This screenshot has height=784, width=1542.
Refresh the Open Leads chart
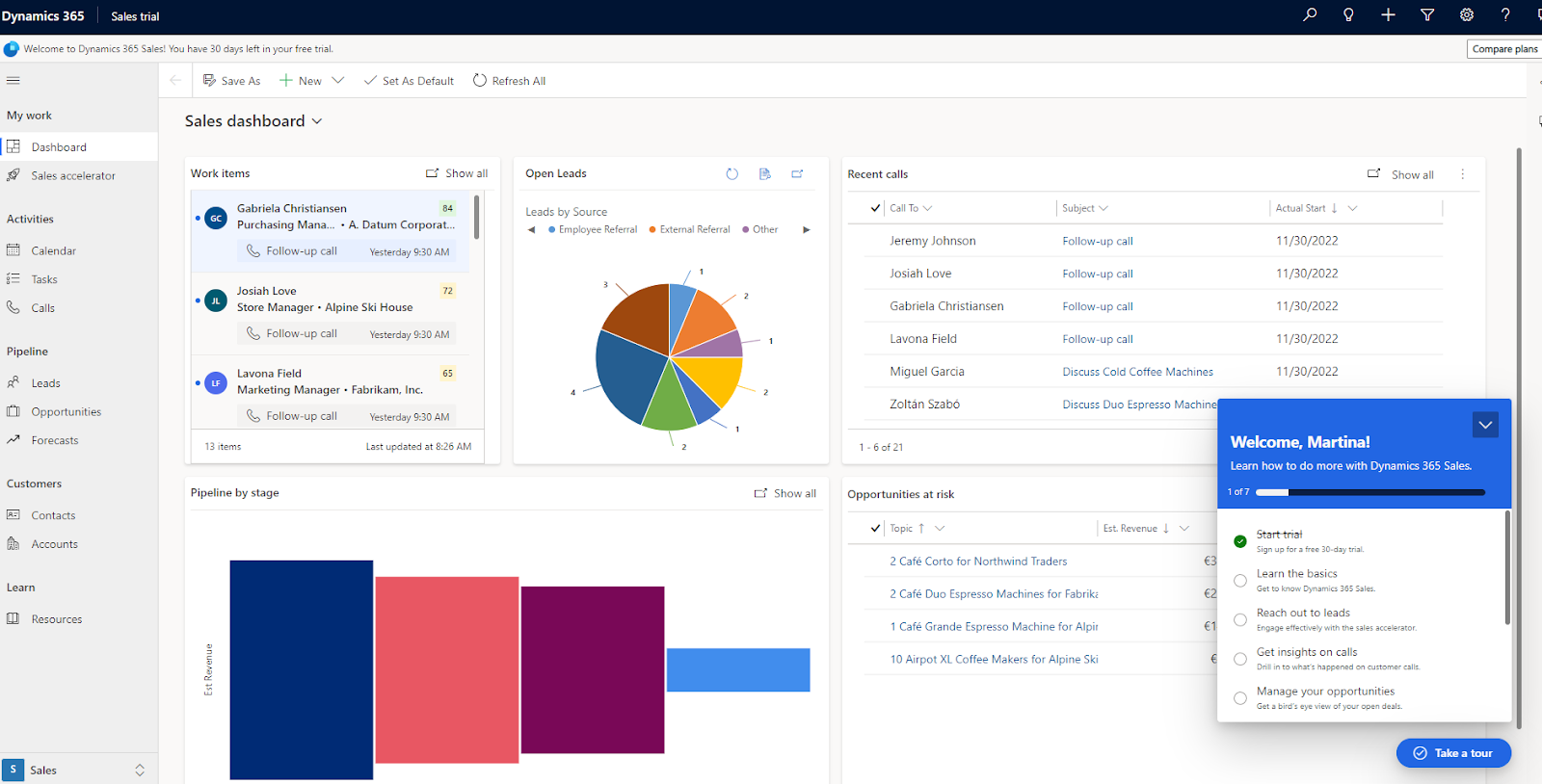(x=731, y=174)
